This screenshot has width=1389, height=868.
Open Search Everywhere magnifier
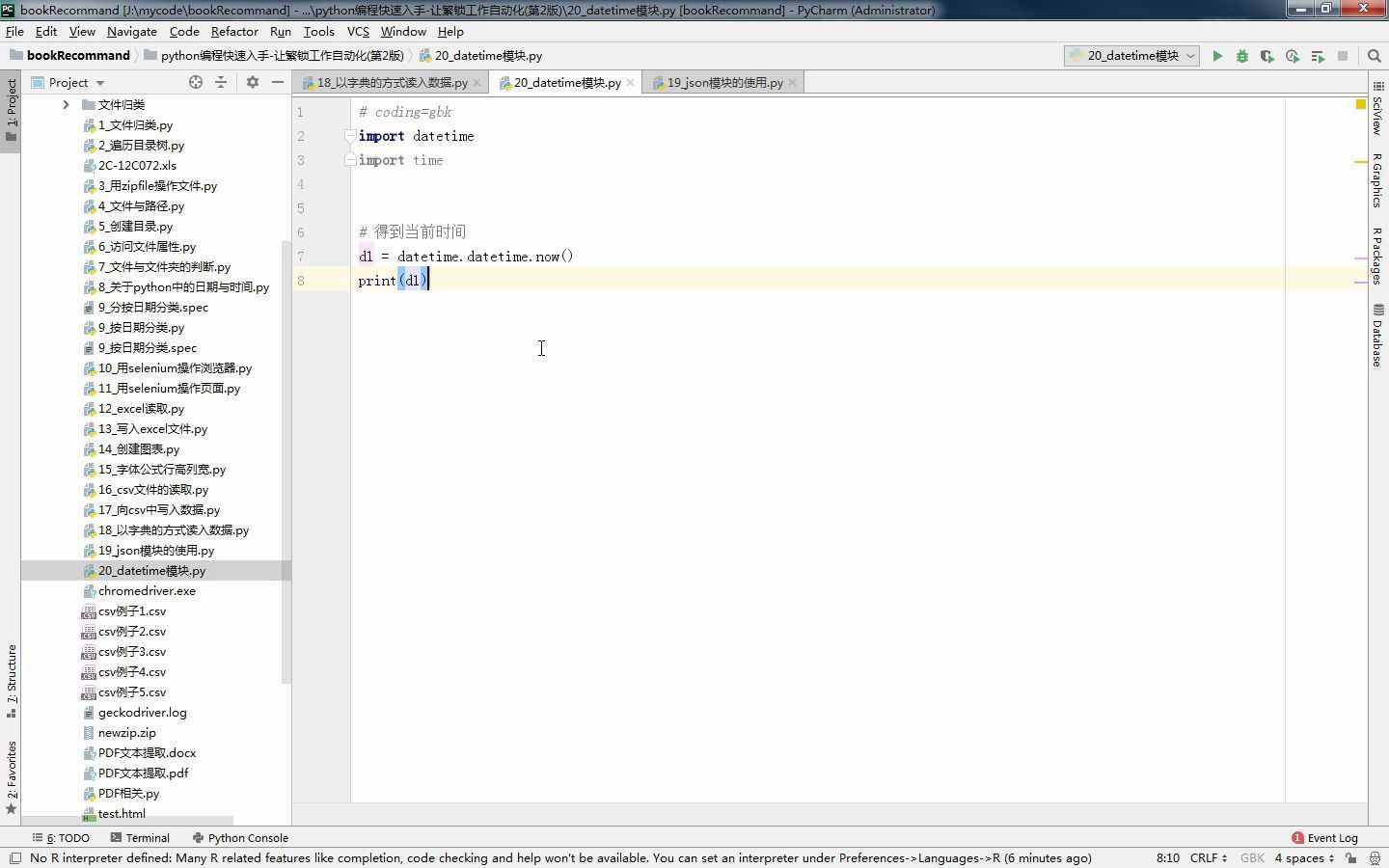tap(1375, 56)
